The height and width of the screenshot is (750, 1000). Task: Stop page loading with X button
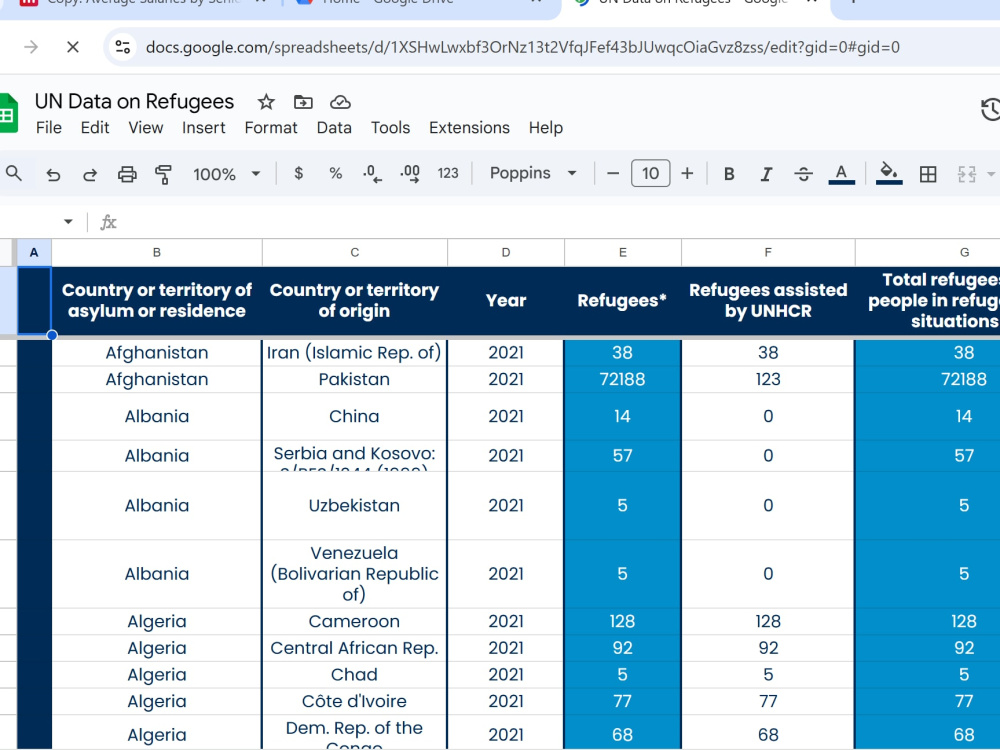tap(73, 47)
